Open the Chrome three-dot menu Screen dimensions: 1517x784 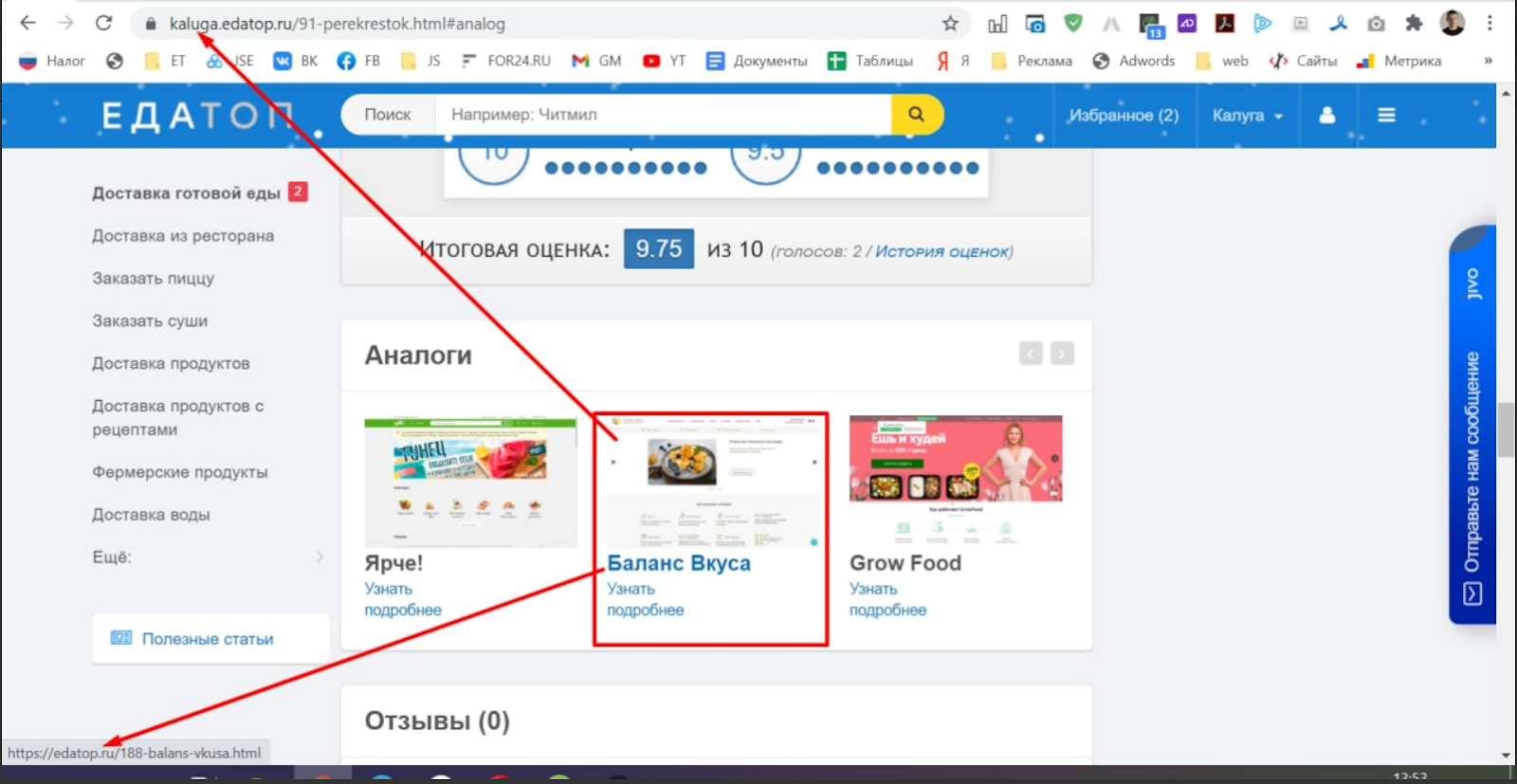coord(1490,23)
